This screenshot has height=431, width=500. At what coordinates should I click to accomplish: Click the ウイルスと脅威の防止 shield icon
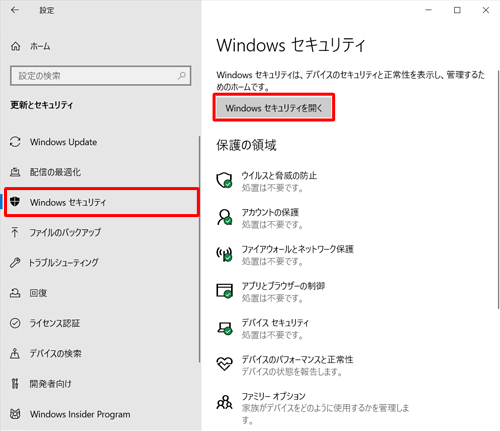(x=224, y=180)
